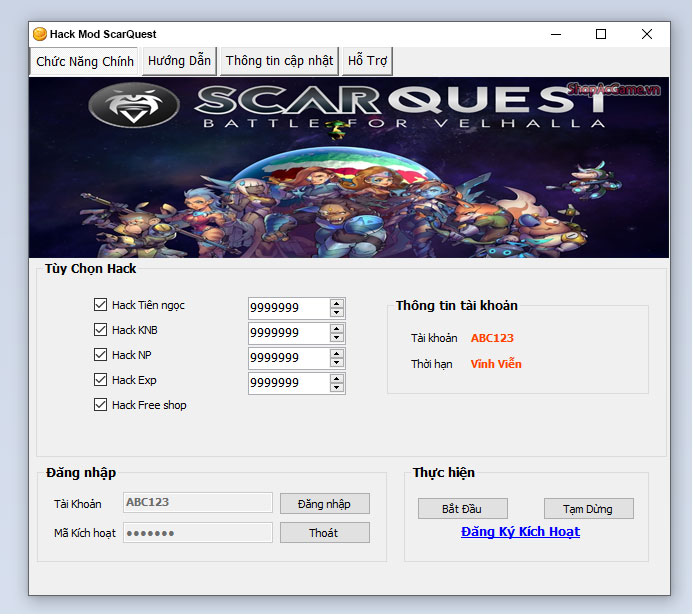Click the ScarQuest banner image

click(x=349, y=167)
